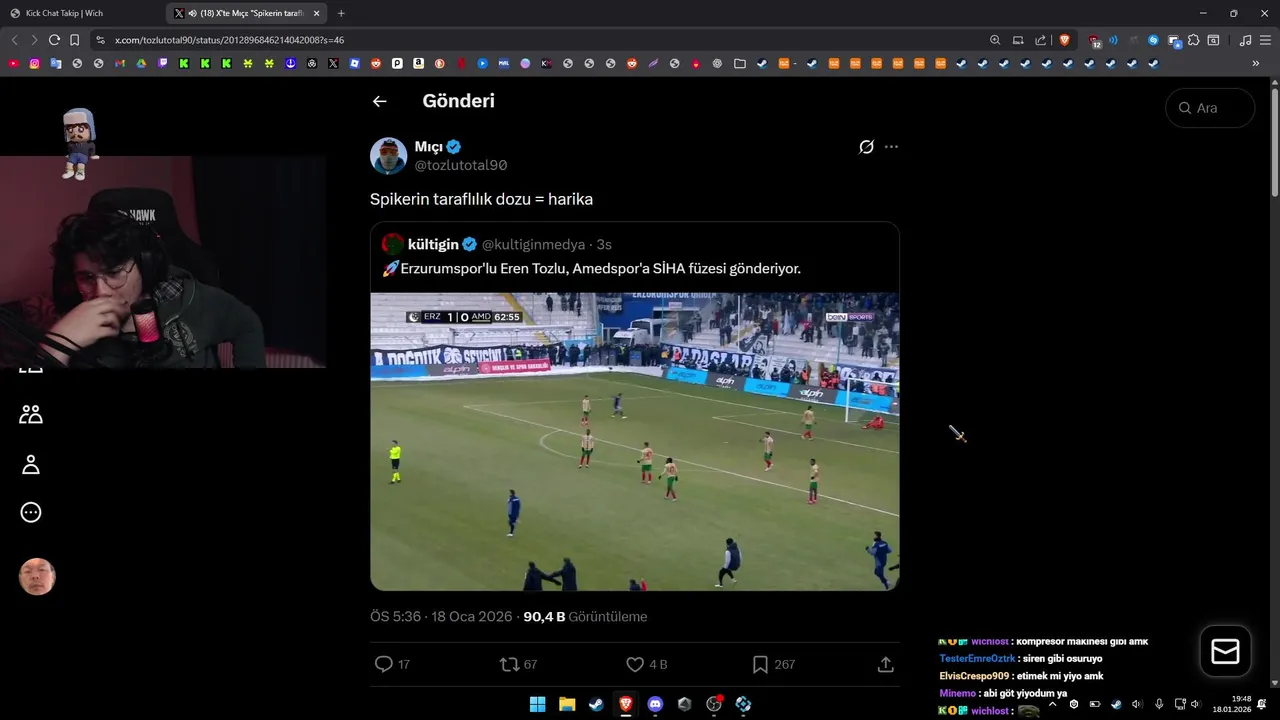The height and width of the screenshot is (720, 1280).
Task: Open the ElvisCrespo909 chat username
Action: (974, 676)
